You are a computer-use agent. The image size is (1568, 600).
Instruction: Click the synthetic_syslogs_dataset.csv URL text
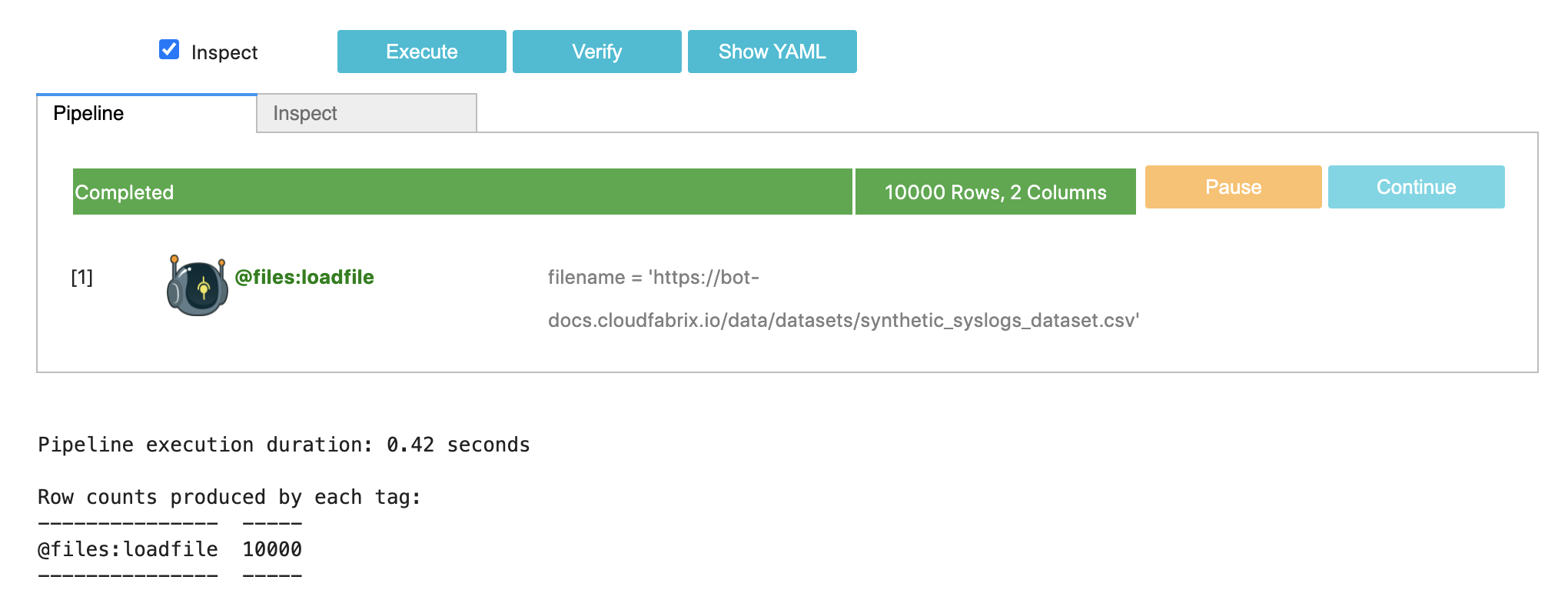pos(843,320)
